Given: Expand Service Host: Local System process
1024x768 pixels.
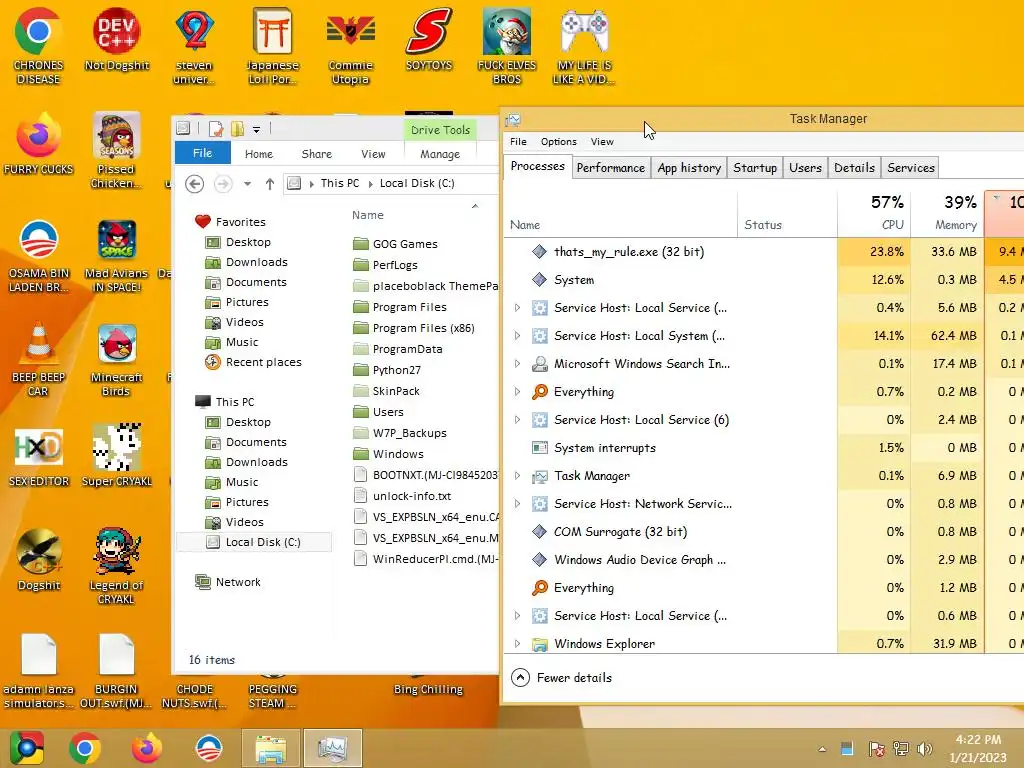Looking at the screenshot, I should pyautogui.click(x=517, y=336).
